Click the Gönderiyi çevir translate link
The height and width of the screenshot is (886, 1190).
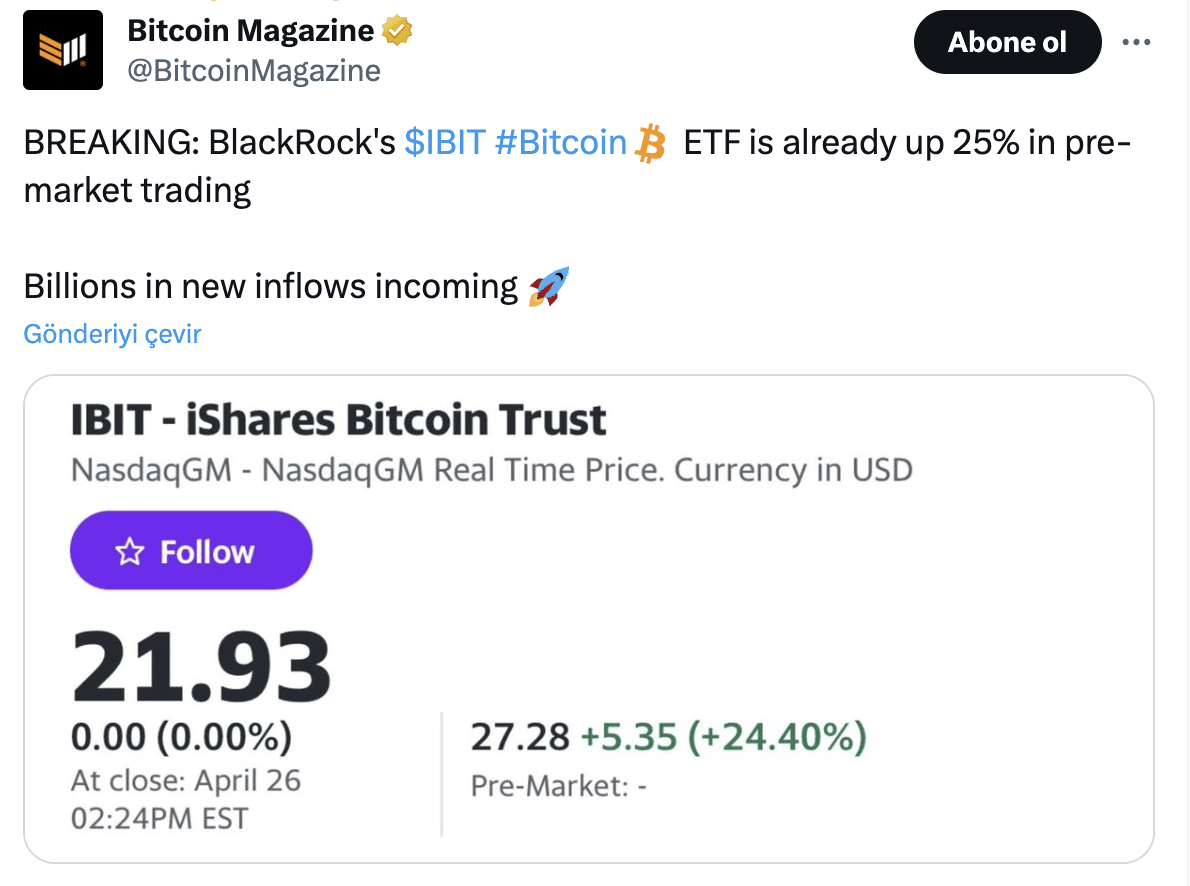pos(110,333)
